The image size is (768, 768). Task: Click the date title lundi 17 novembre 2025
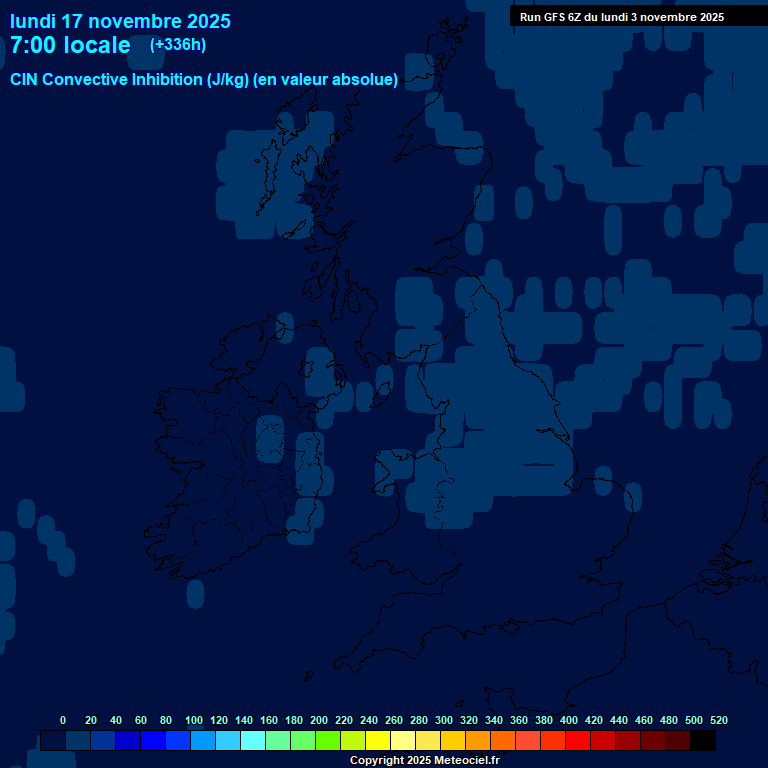120,21
